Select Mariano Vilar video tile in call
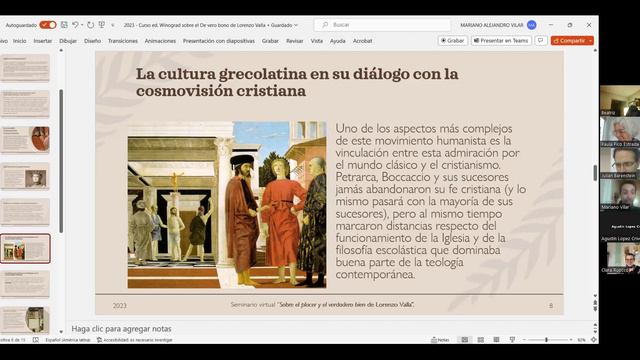This screenshot has width=640, height=360. pyautogui.click(x=620, y=194)
